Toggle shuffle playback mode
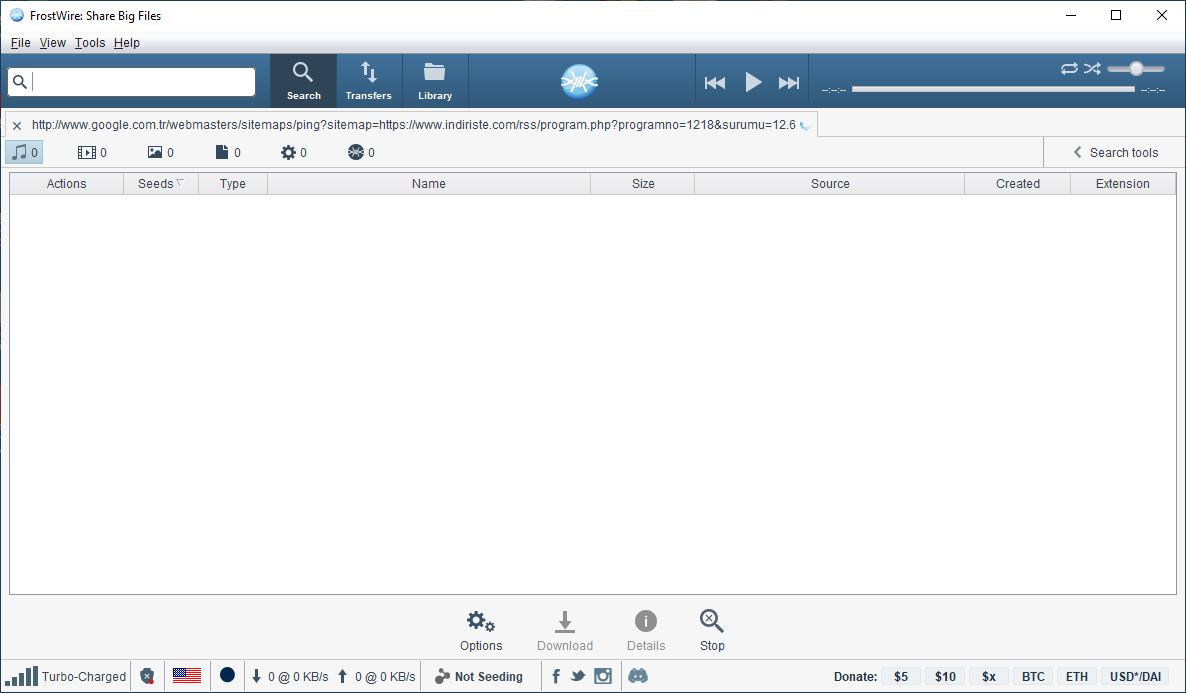The image size is (1186, 693). pos(1091,69)
